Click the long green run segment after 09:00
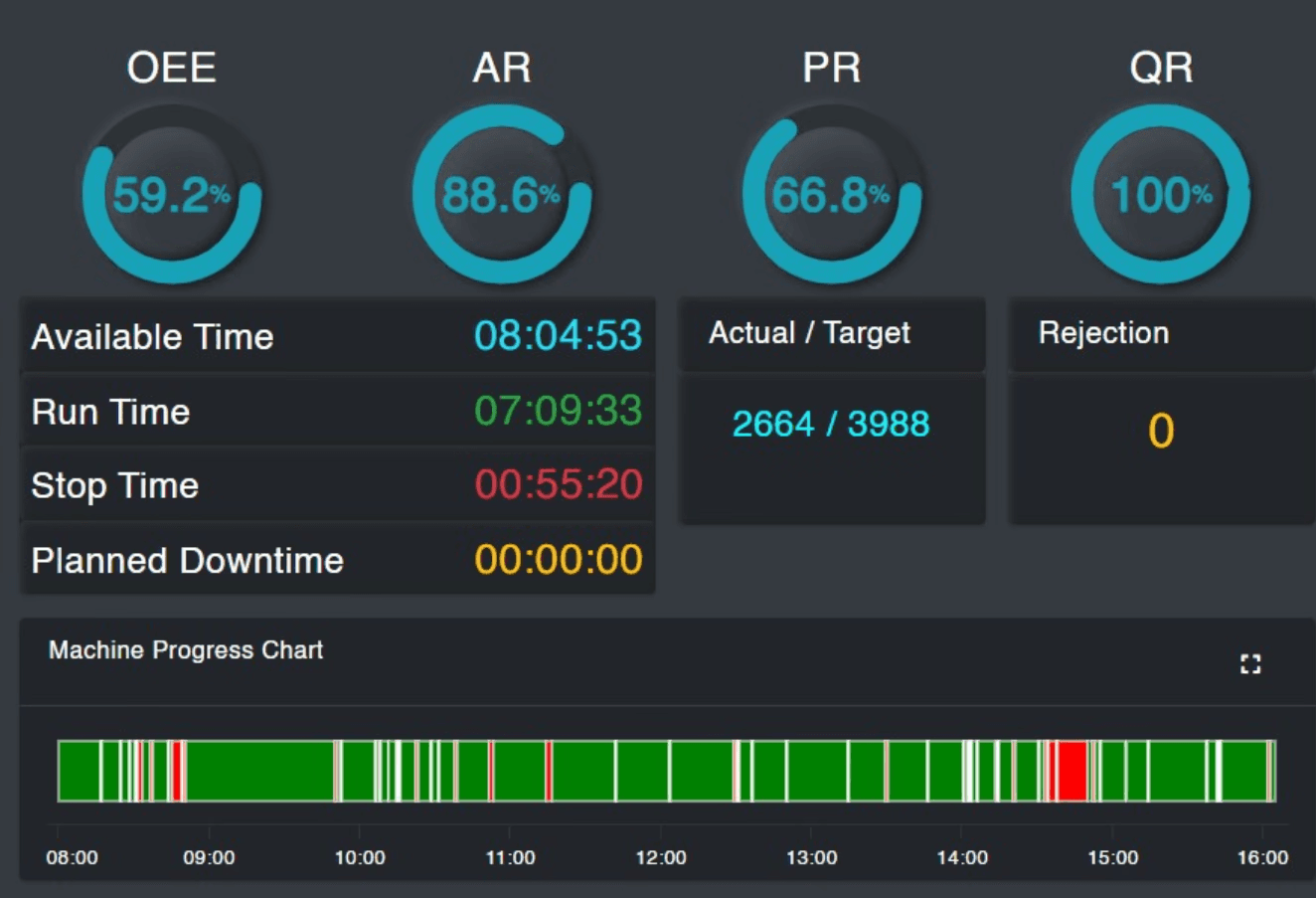Image resolution: width=1316 pixels, height=898 pixels. click(x=260, y=771)
